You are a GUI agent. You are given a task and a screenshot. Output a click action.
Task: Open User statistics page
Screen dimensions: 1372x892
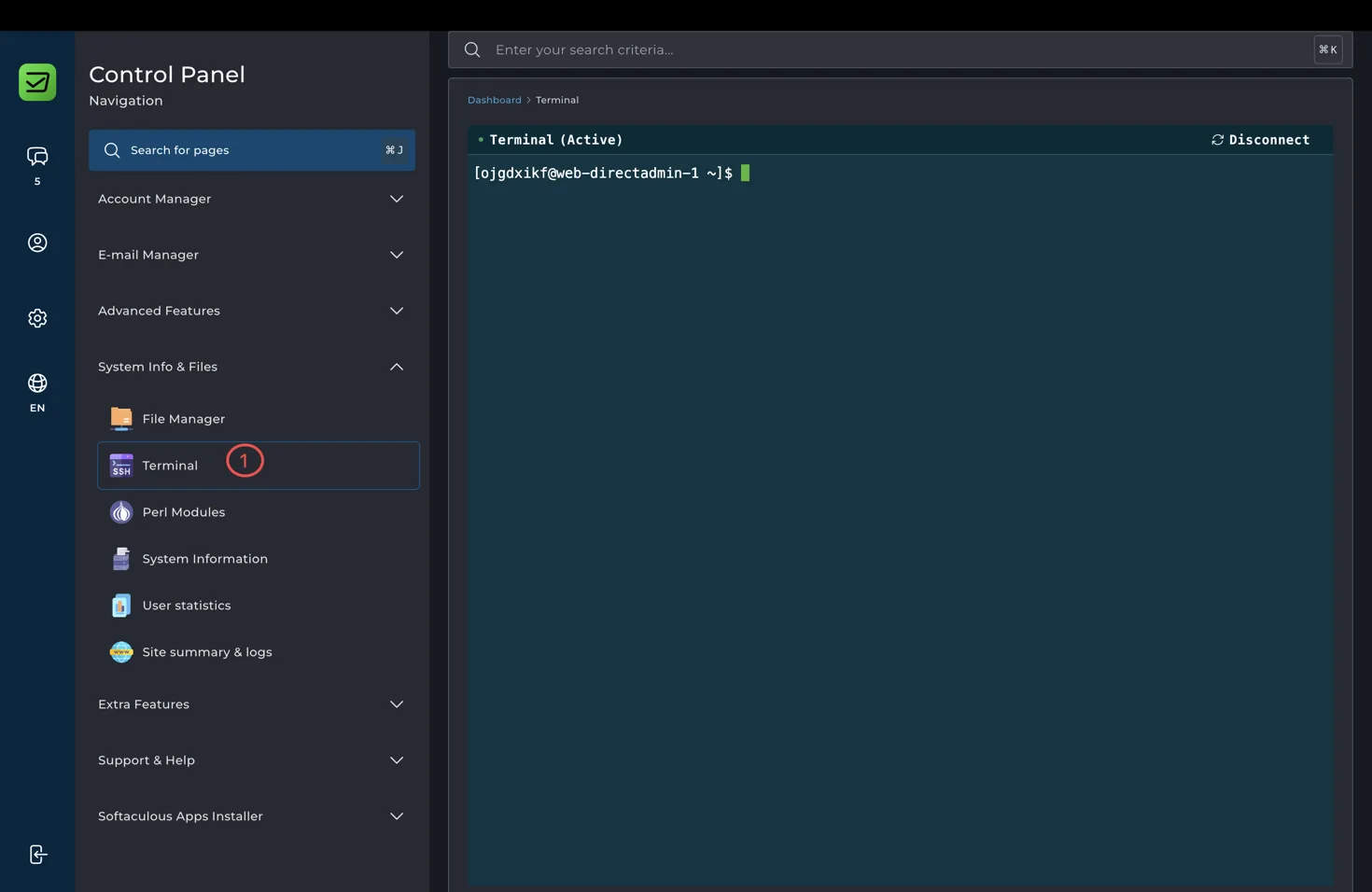[259, 606]
